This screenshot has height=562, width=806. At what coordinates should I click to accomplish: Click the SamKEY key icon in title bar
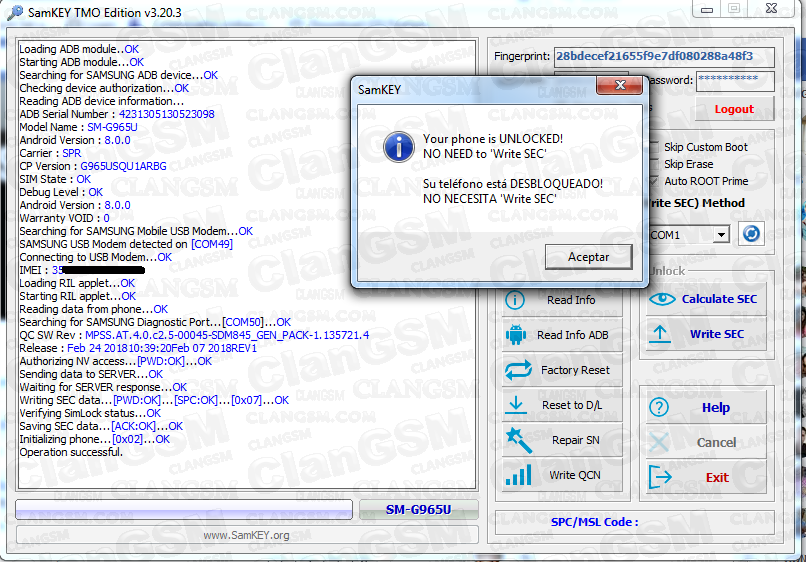pos(15,12)
